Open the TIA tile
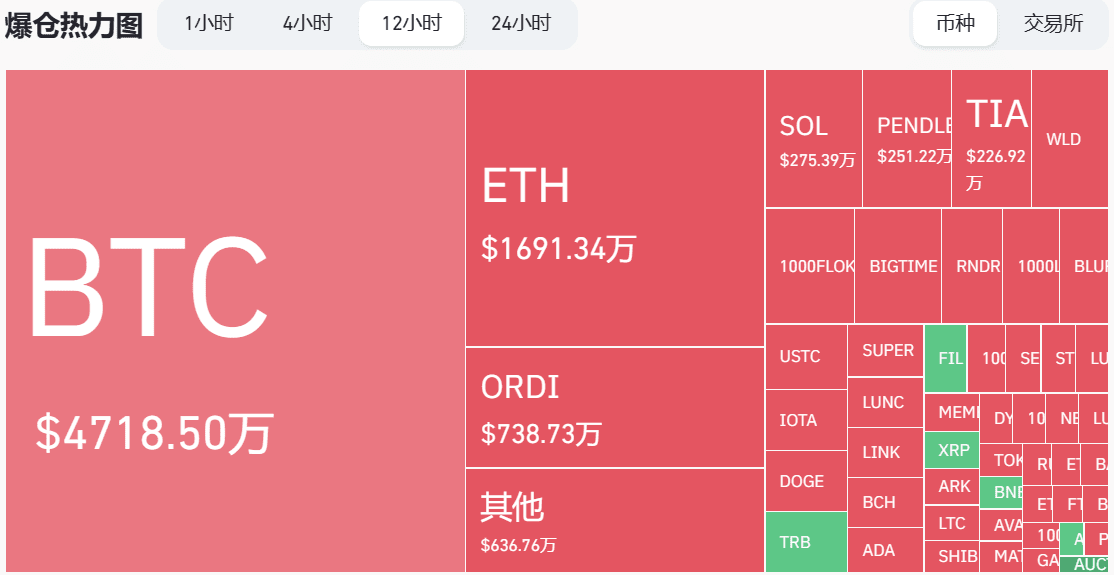The height and width of the screenshot is (575, 1114). tap(991, 139)
